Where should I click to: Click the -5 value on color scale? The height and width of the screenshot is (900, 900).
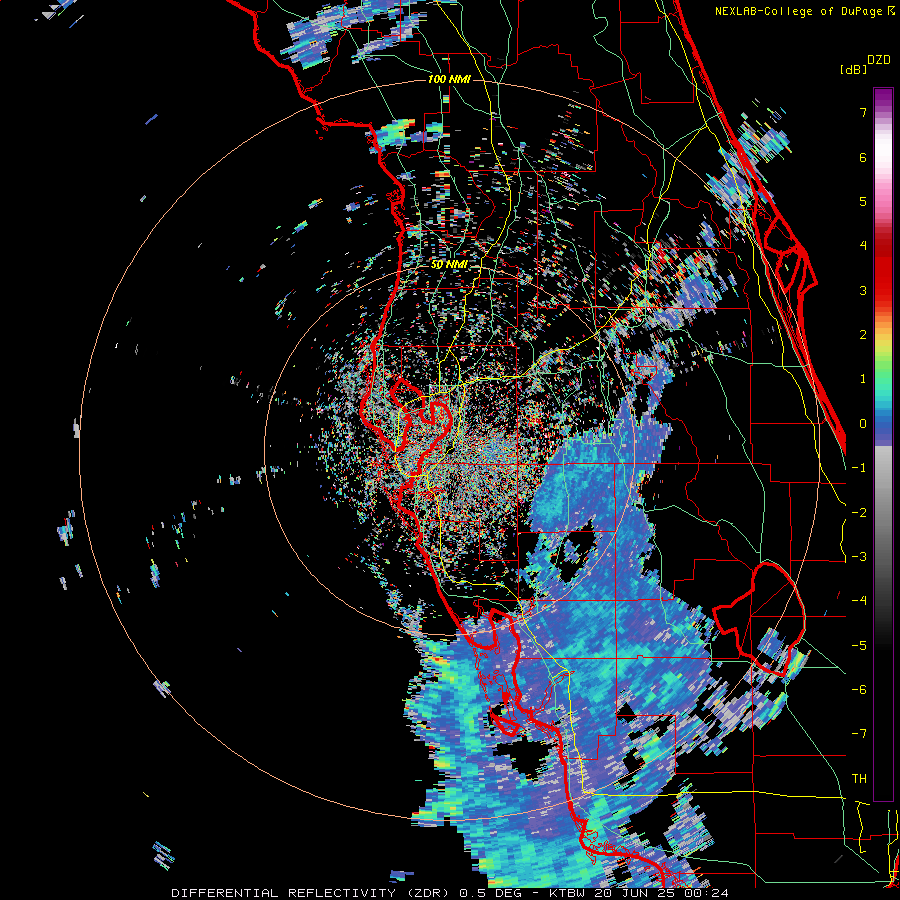tap(859, 645)
